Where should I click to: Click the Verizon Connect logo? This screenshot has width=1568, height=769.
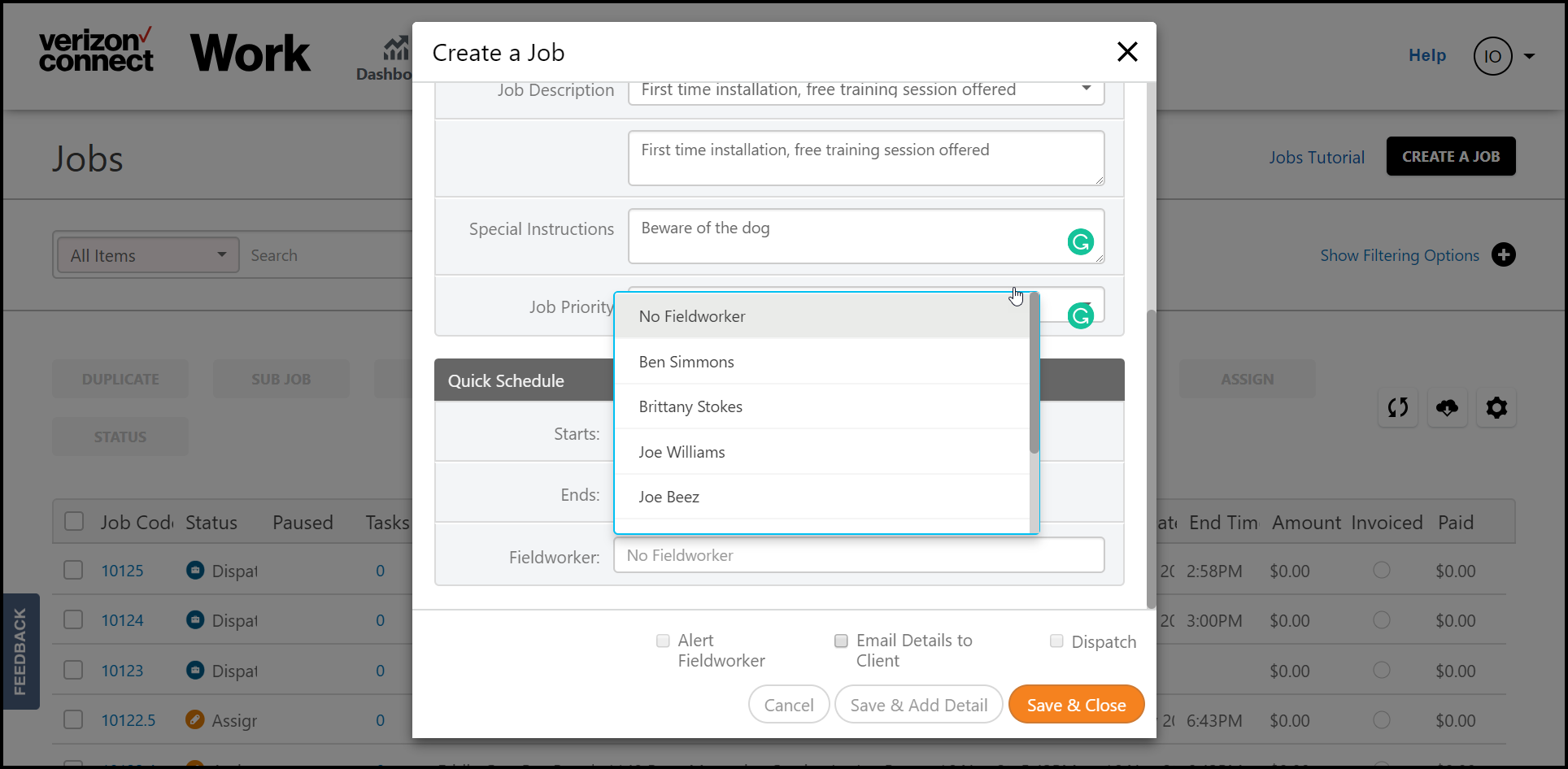point(96,50)
